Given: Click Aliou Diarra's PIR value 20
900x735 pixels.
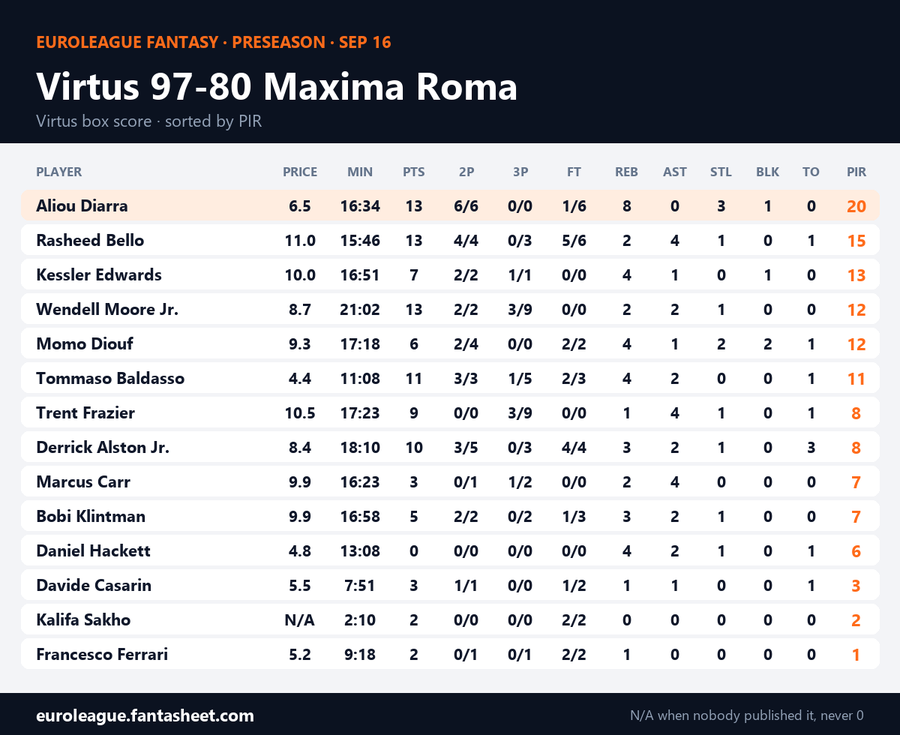Looking at the screenshot, I should click(x=856, y=206).
